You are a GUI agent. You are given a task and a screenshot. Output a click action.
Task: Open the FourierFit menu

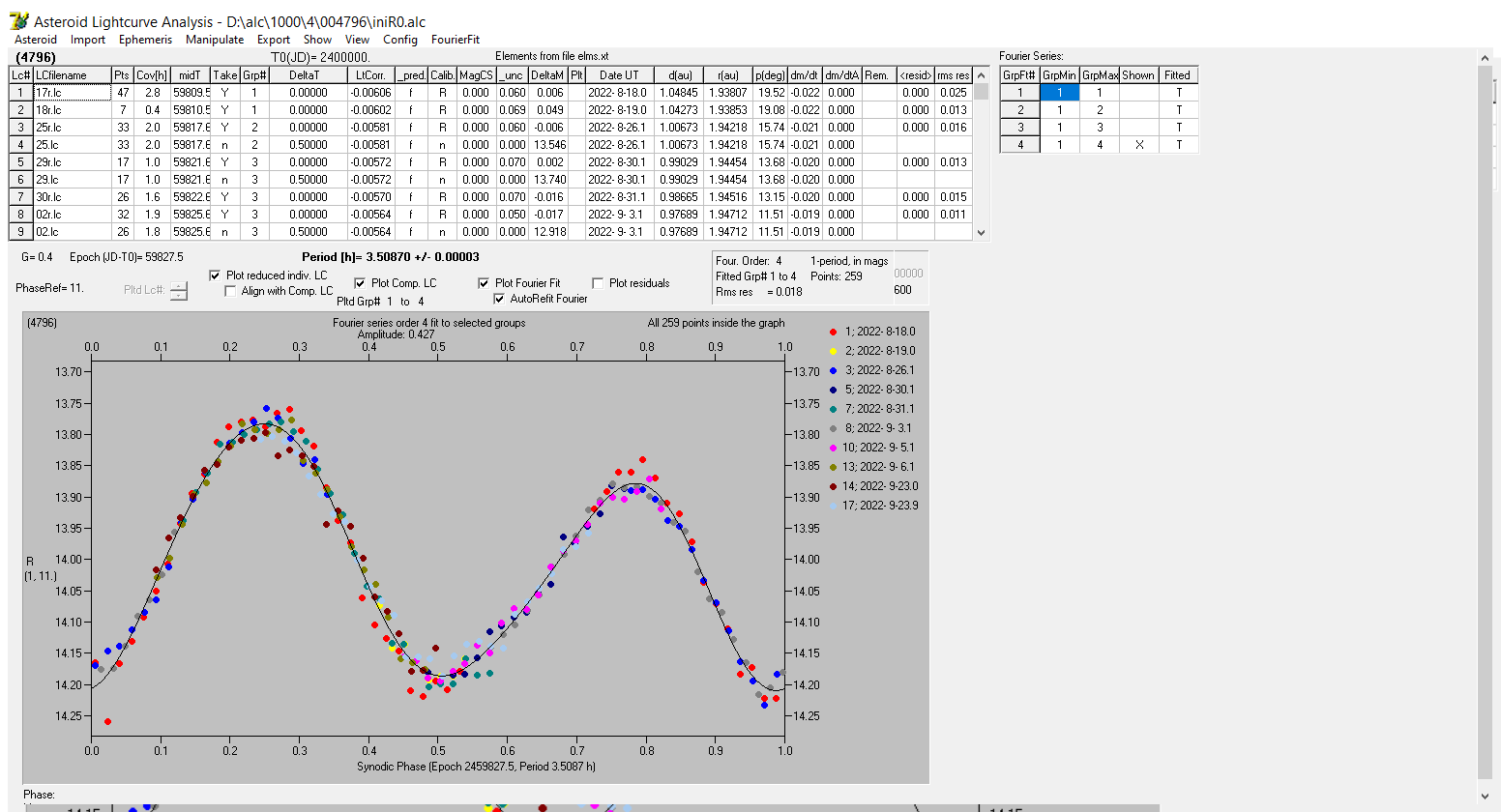pos(456,40)
